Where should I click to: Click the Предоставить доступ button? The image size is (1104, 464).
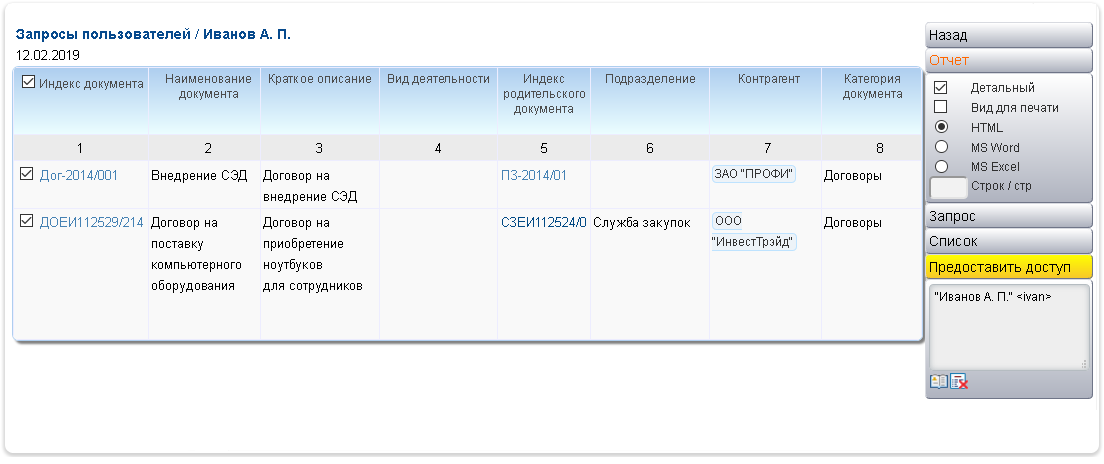click(x=1008, y=267)
